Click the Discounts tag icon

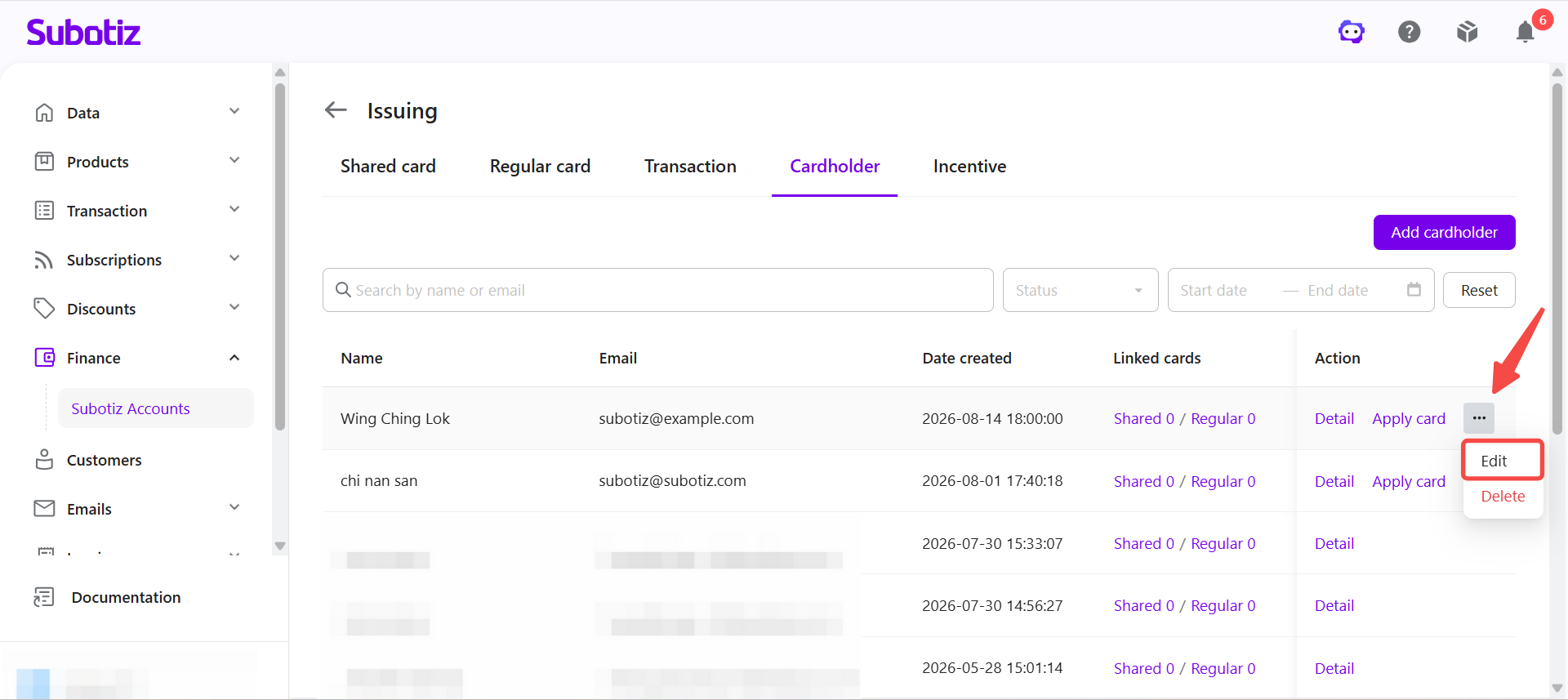[44, 309]
